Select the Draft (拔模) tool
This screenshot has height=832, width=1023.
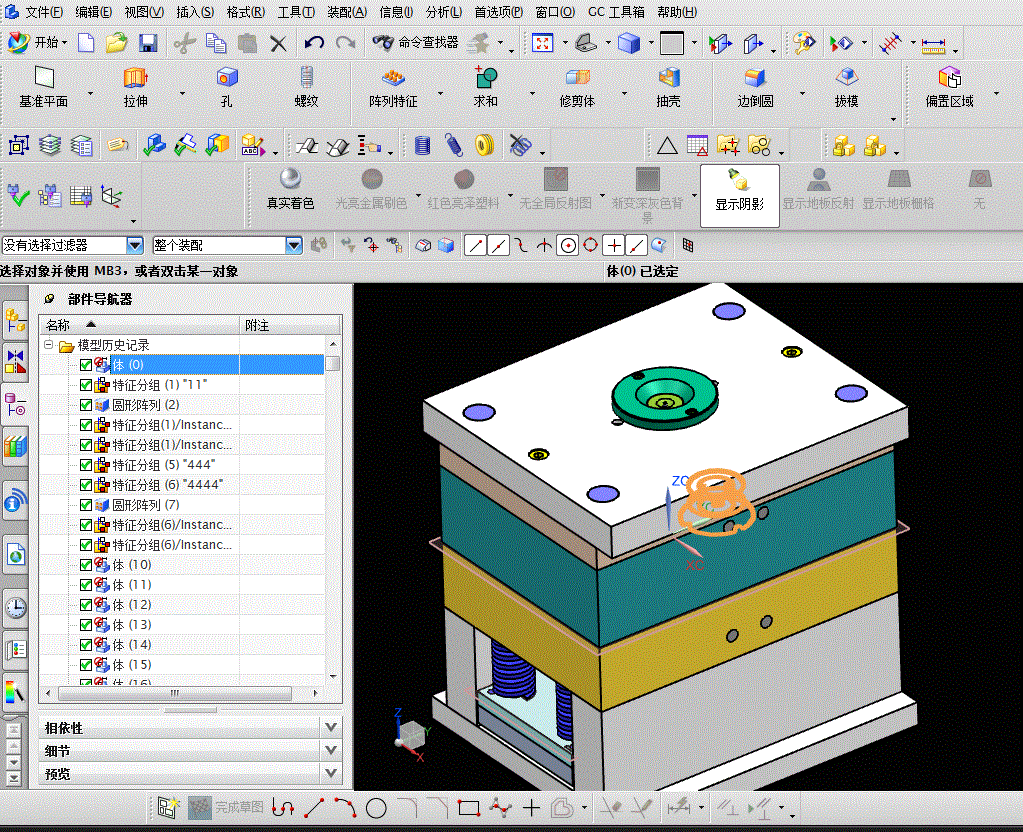(846, 87)
